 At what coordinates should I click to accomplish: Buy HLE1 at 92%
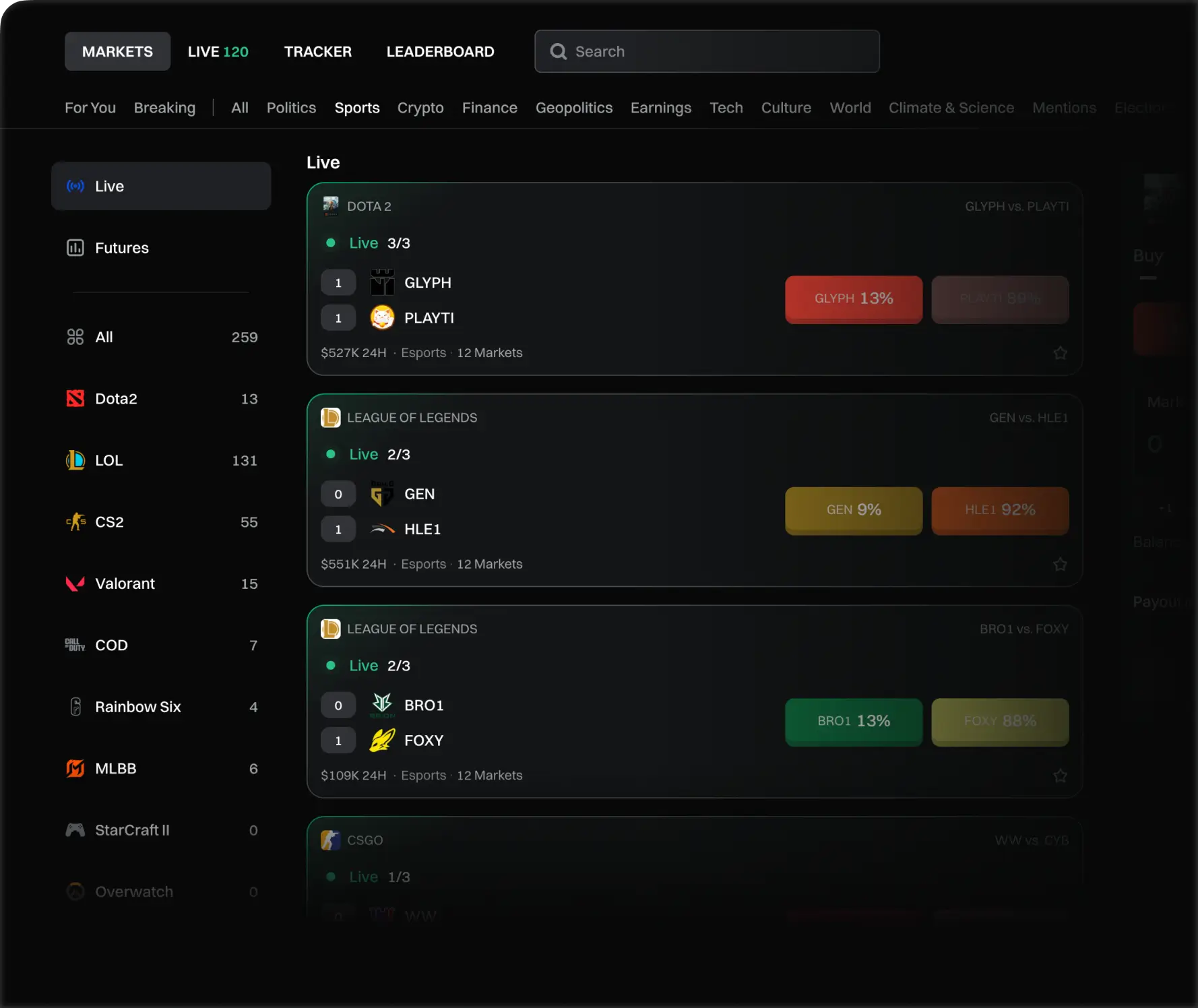click(1000, 511)
